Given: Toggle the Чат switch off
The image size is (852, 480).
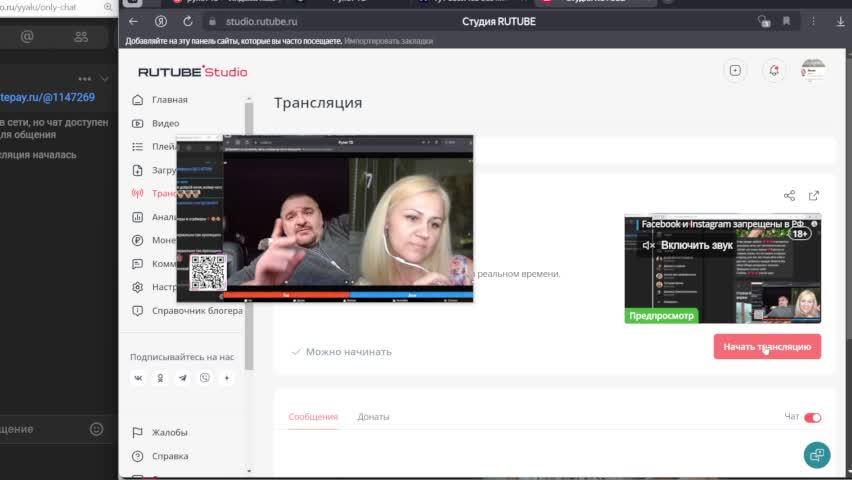Looking at the screenshot, I should (812, 417).
